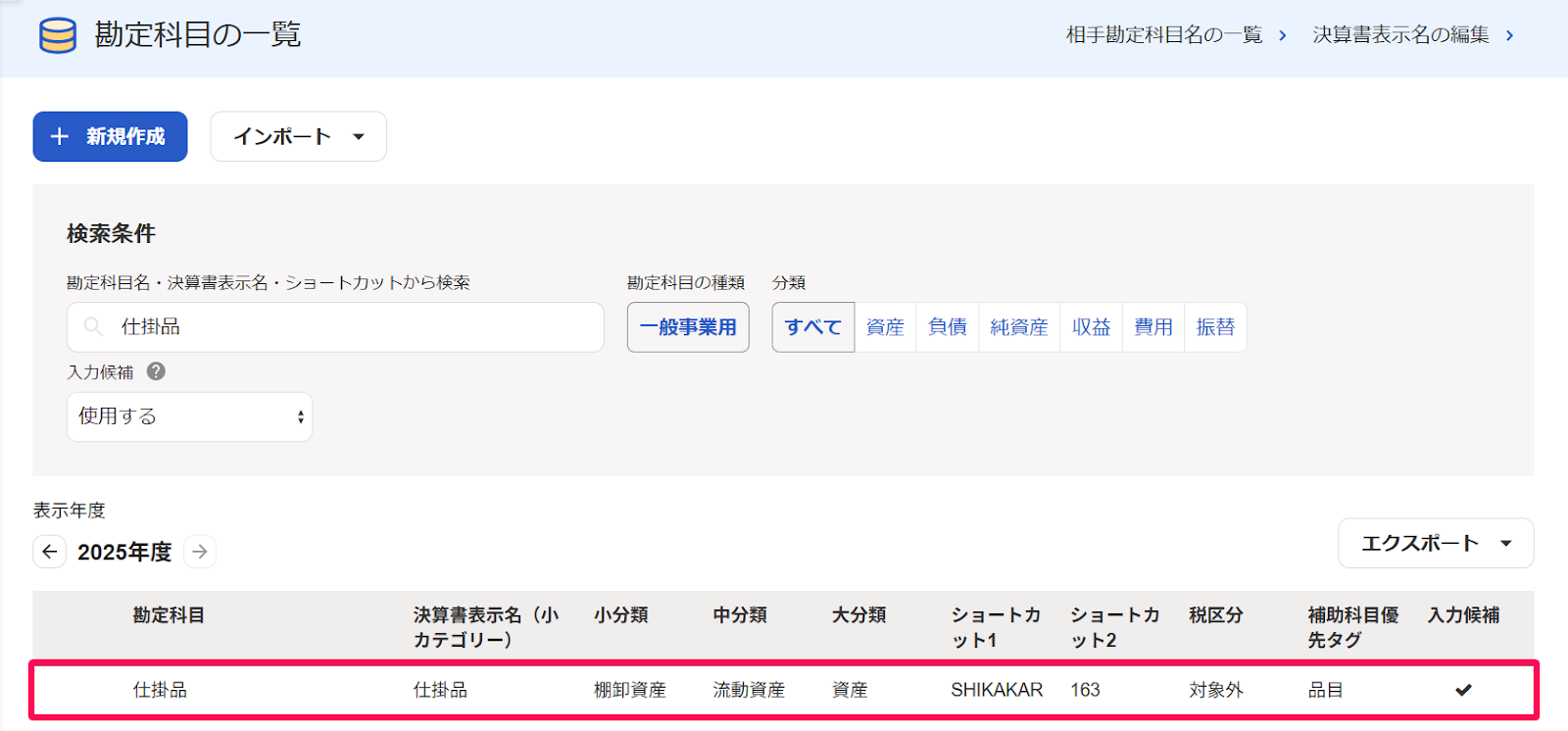
Task: Click the 中分類 column header
Action: pos(740,615)
